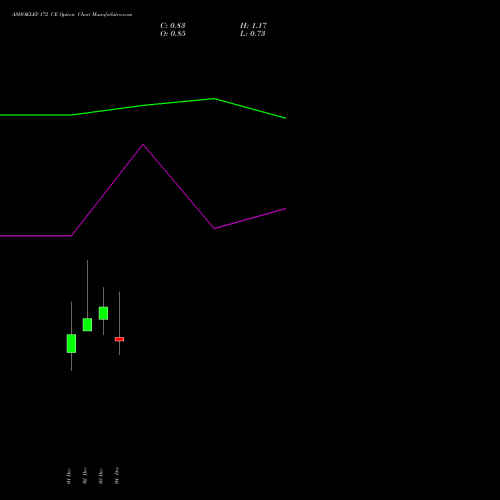The image size is (500, 500).
Task: Click the "04 Dec" date axis label
Action: pos(117,476)
